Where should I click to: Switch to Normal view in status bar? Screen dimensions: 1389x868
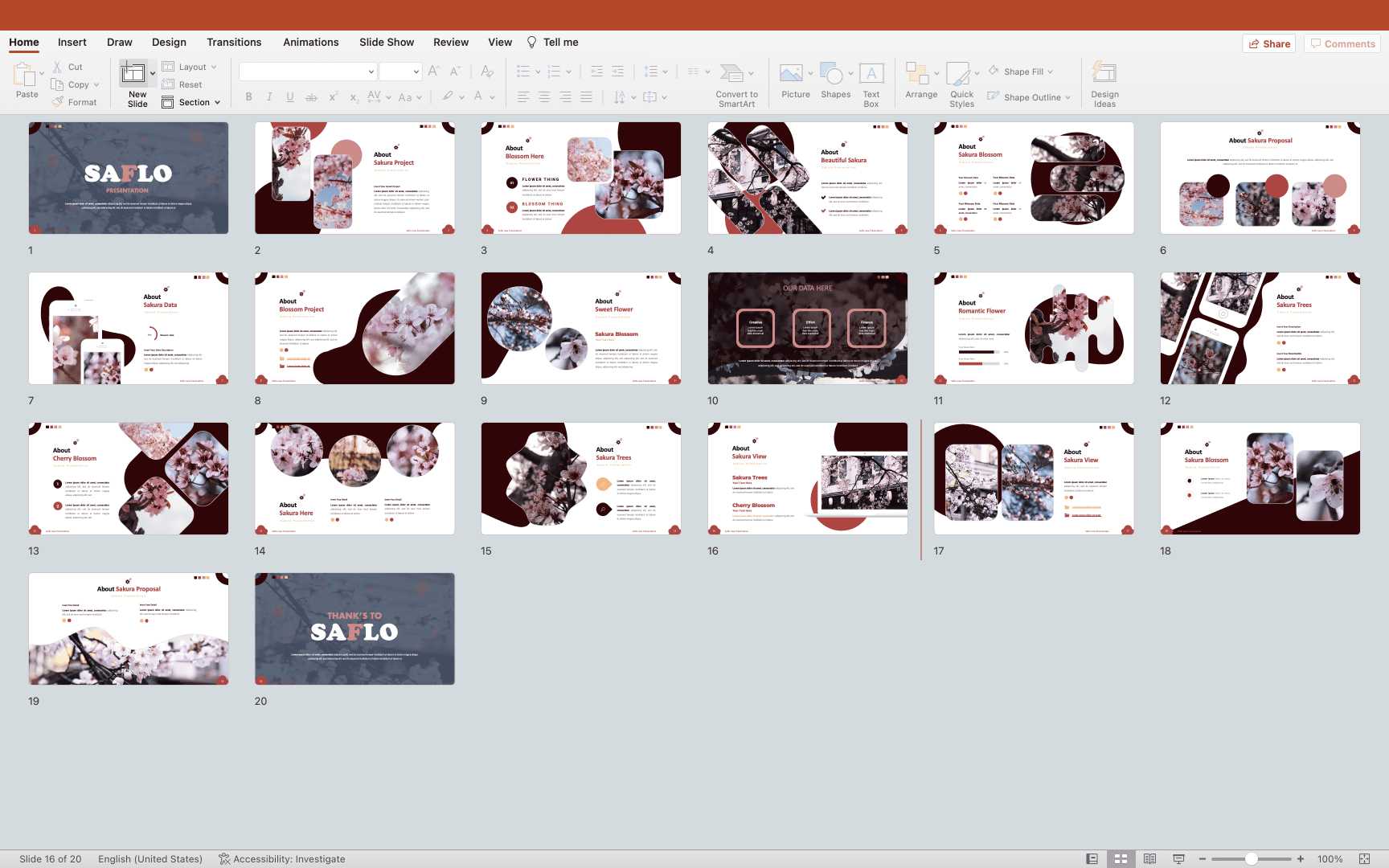(x=1092, y=858)
